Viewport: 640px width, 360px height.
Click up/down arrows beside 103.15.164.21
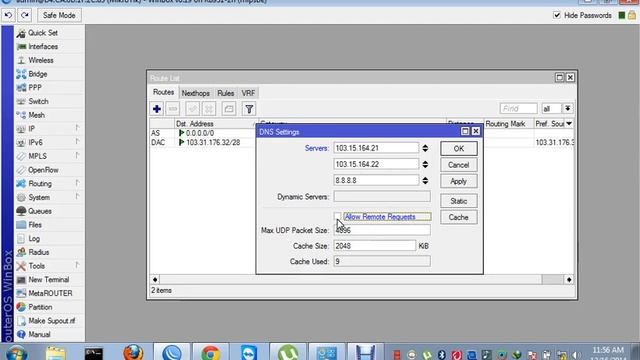[425, 148]
